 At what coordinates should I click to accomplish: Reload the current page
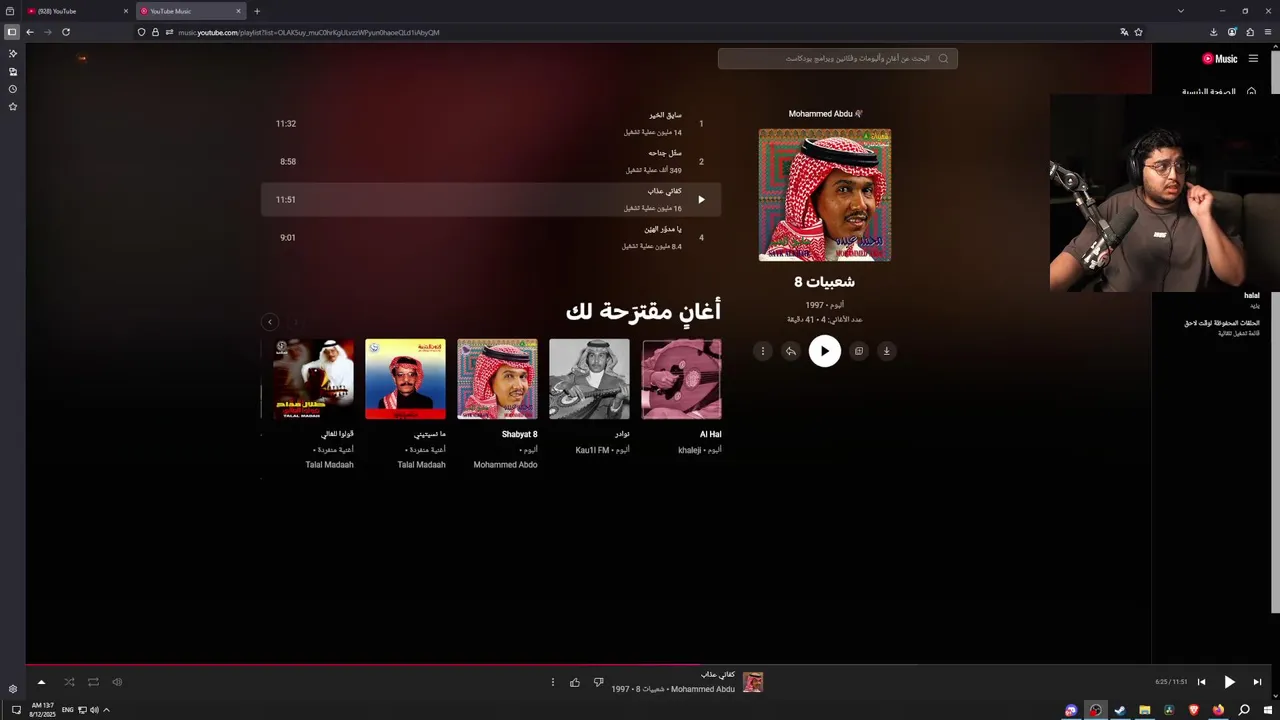tap(66, 32)
